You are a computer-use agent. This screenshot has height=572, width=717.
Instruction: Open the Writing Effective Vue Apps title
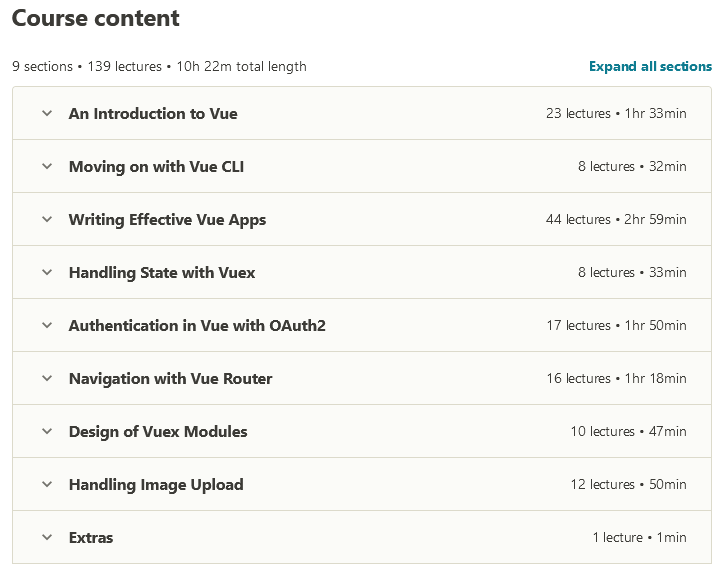[167, 220]
